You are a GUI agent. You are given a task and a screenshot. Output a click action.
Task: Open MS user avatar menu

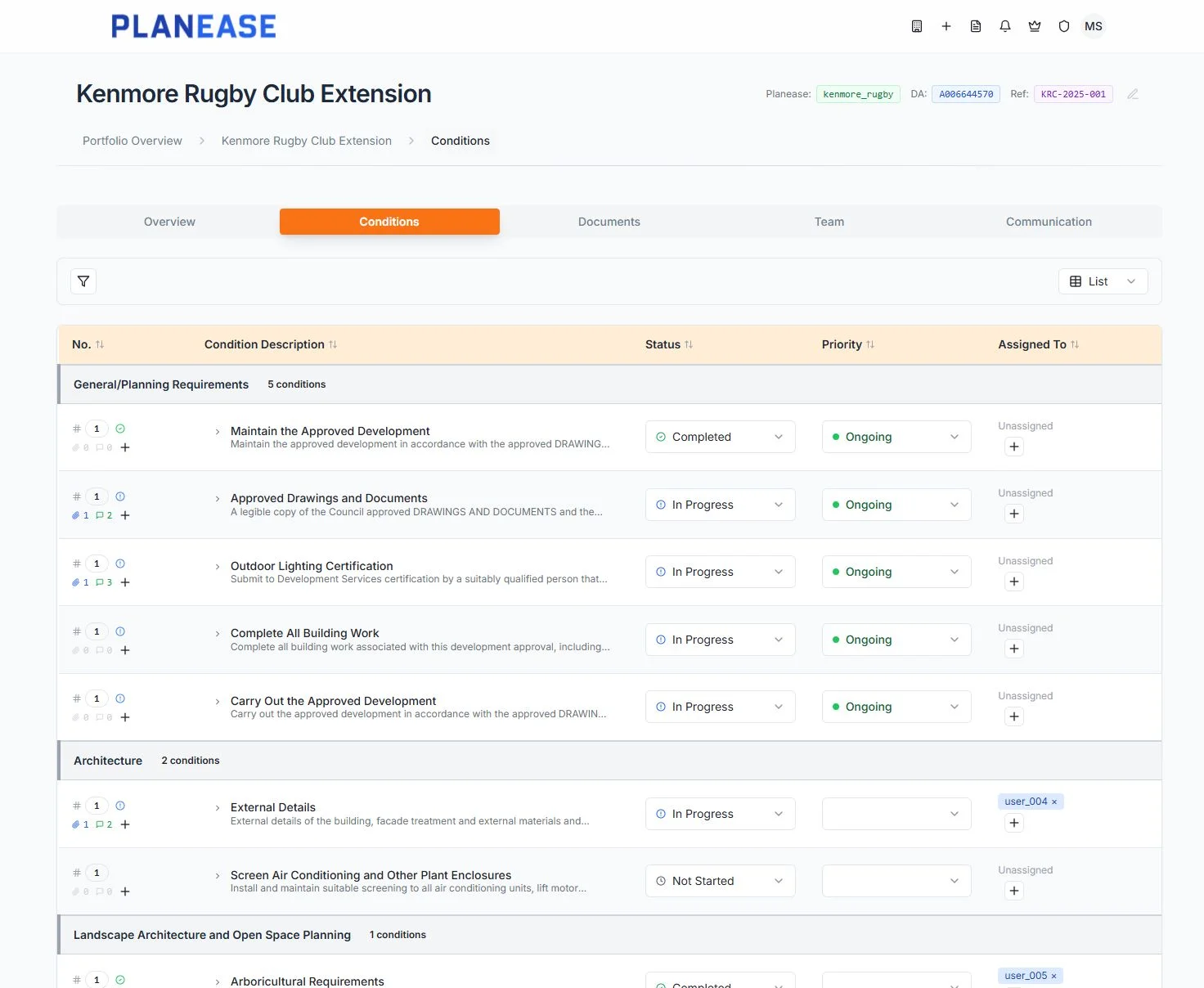point(1094,26)
